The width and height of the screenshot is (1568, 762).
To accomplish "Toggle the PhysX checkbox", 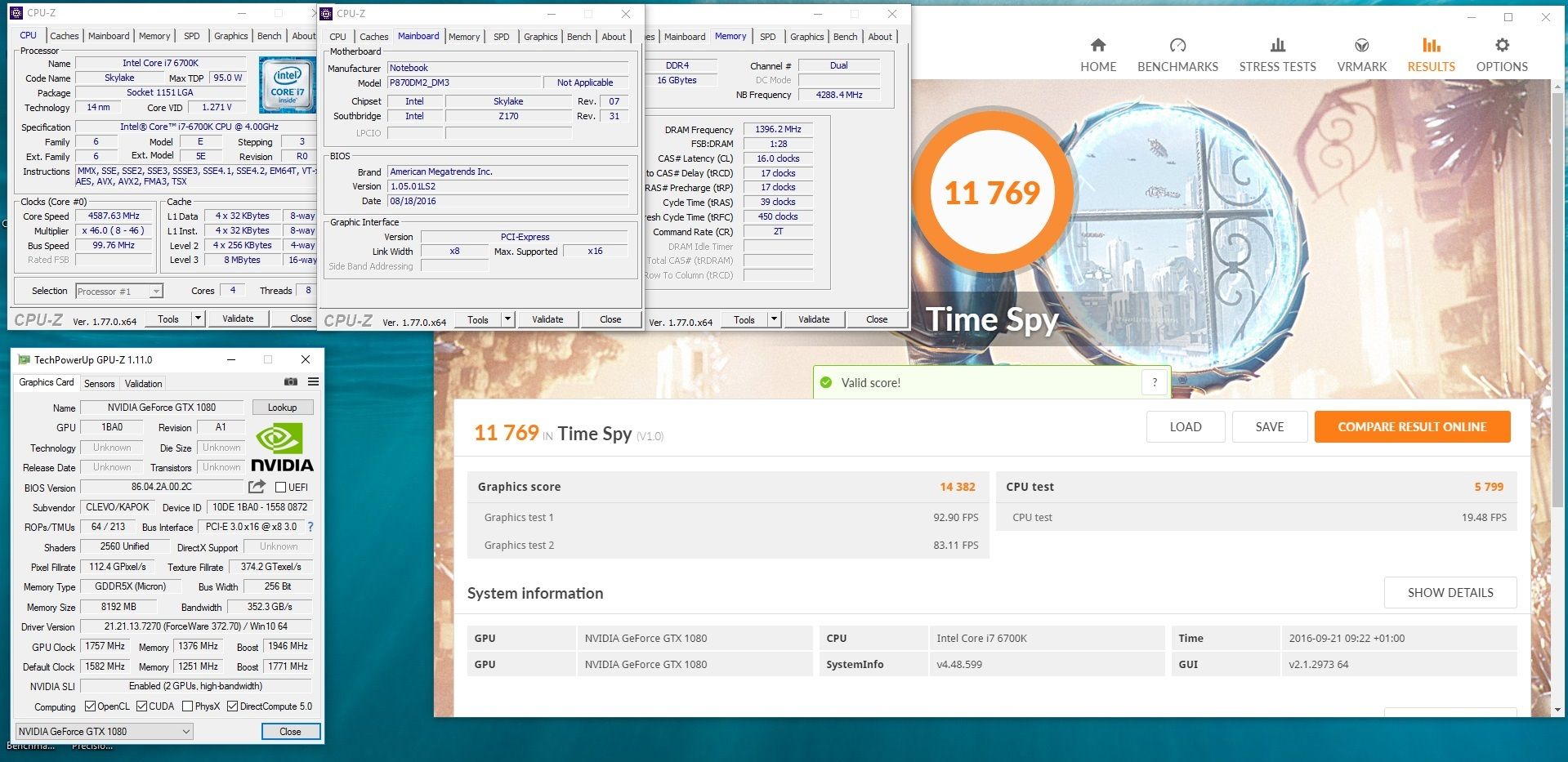I will [187, 706].
